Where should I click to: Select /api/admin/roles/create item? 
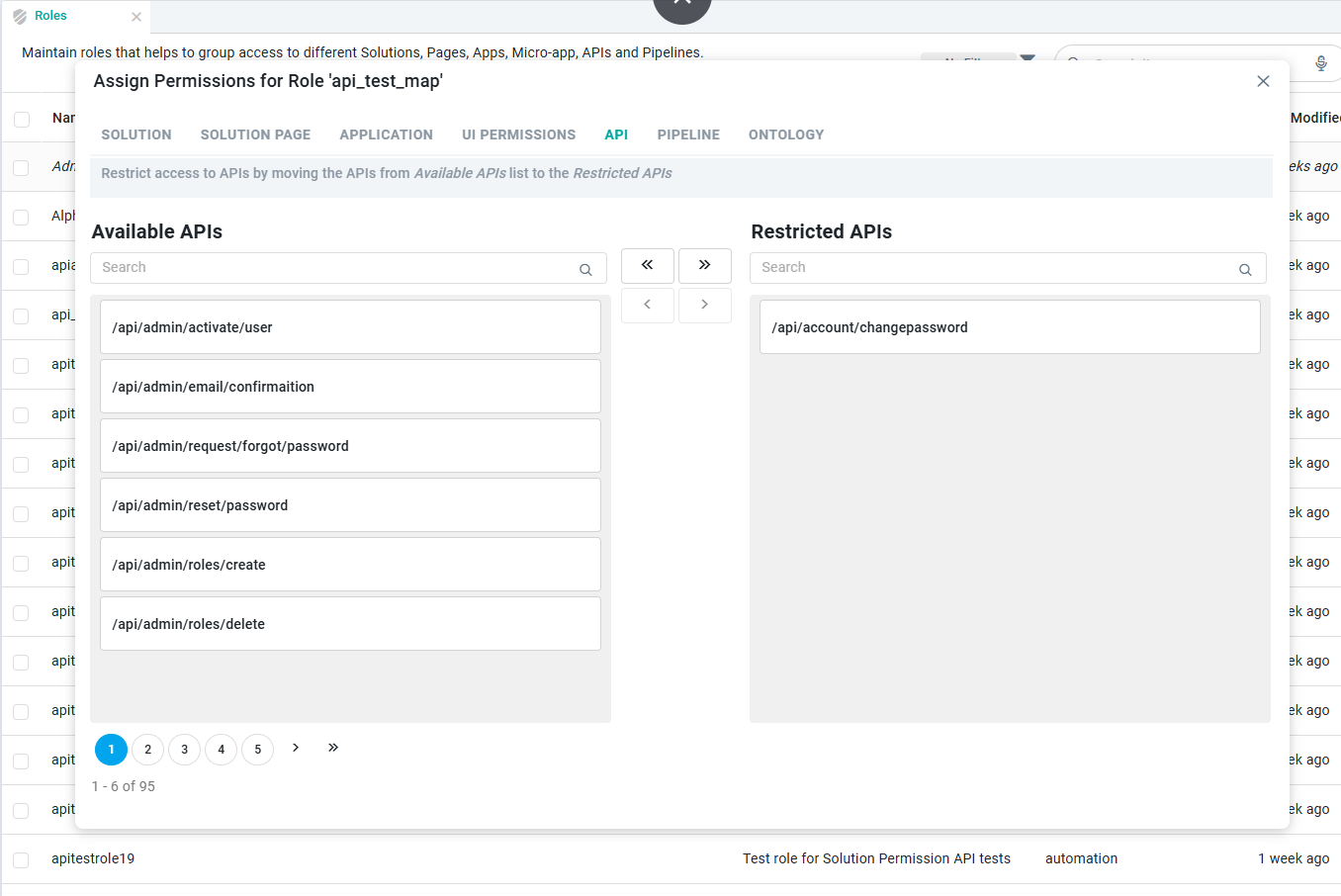point(350,565)
